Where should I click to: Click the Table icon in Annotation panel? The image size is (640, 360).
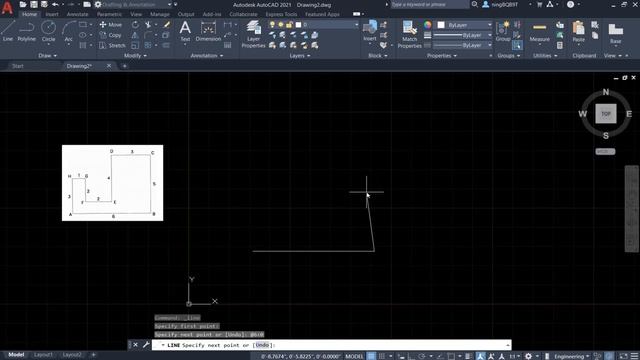click(228, 45)
